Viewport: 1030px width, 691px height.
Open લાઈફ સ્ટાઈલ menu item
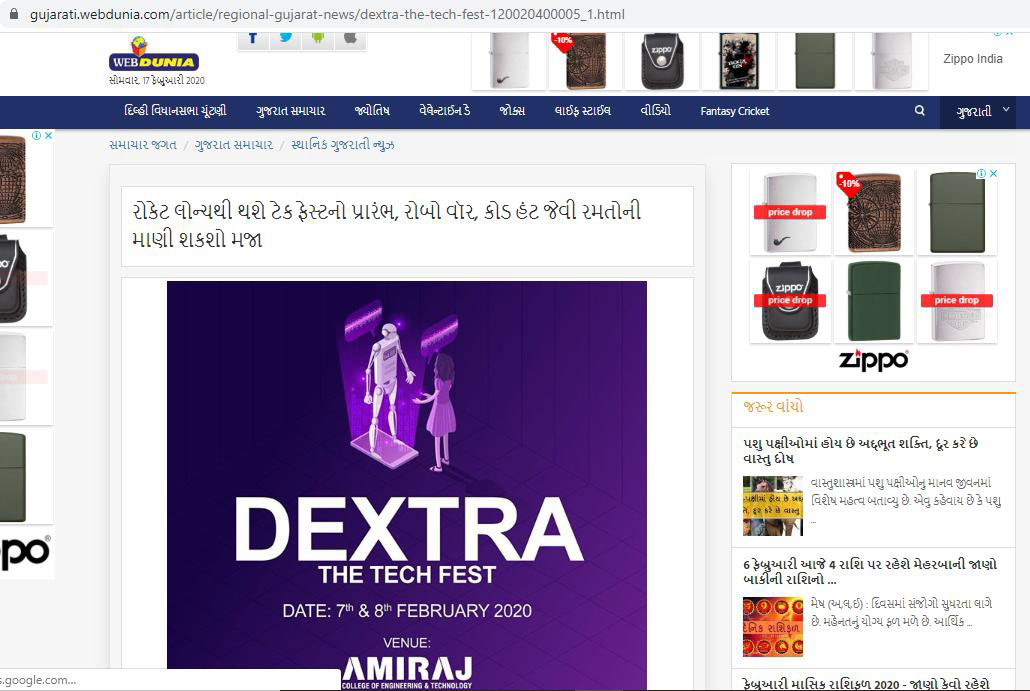[x=583, y=111]
